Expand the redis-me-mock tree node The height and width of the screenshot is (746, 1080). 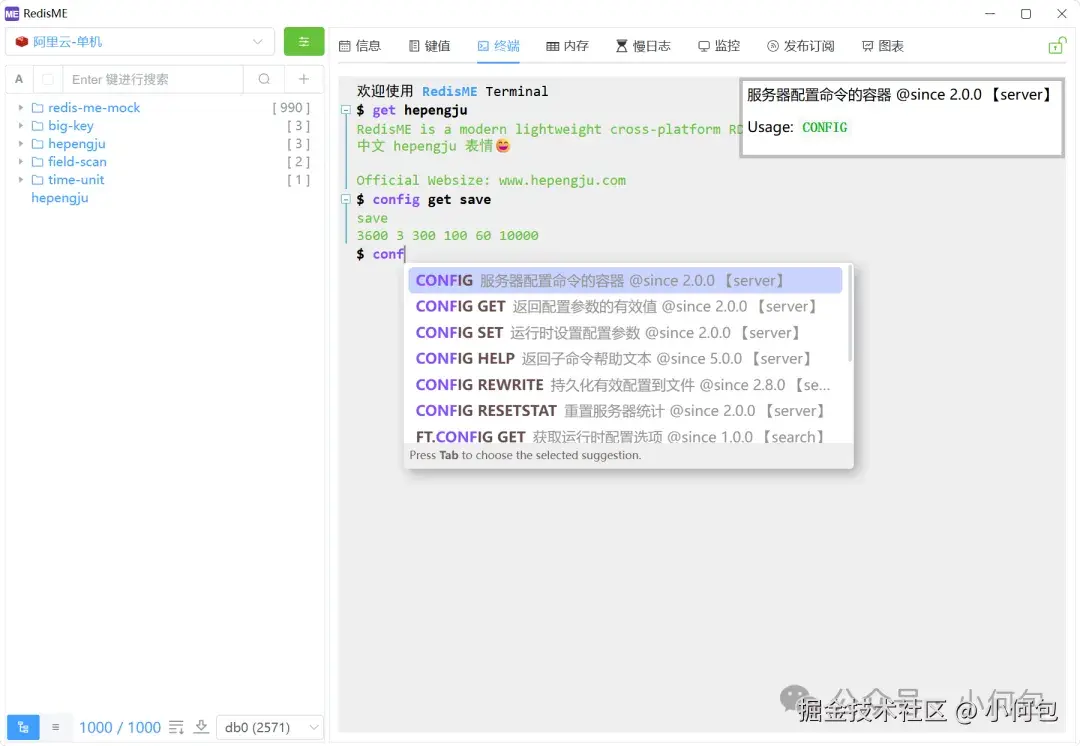tap(20, 107)
